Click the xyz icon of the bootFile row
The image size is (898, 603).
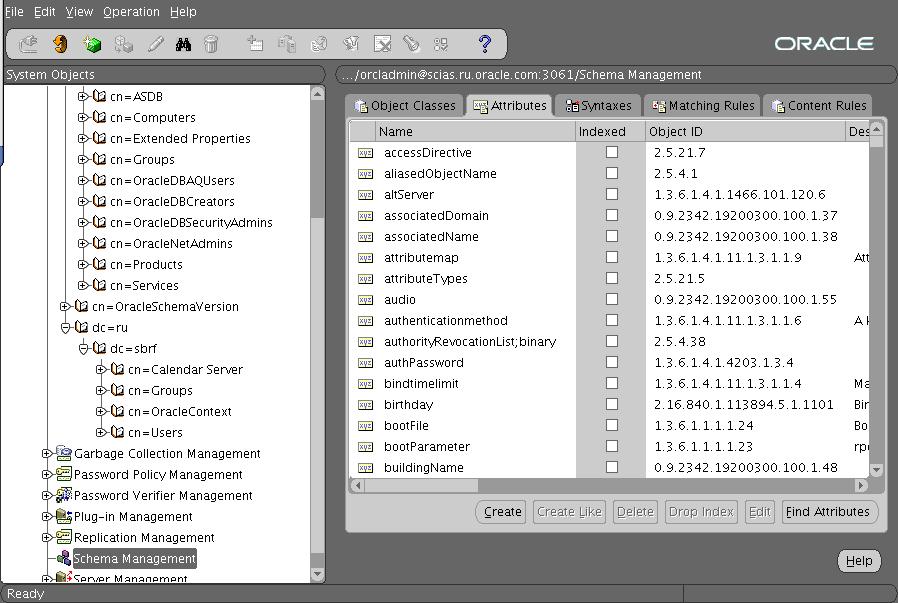(365, 426)
